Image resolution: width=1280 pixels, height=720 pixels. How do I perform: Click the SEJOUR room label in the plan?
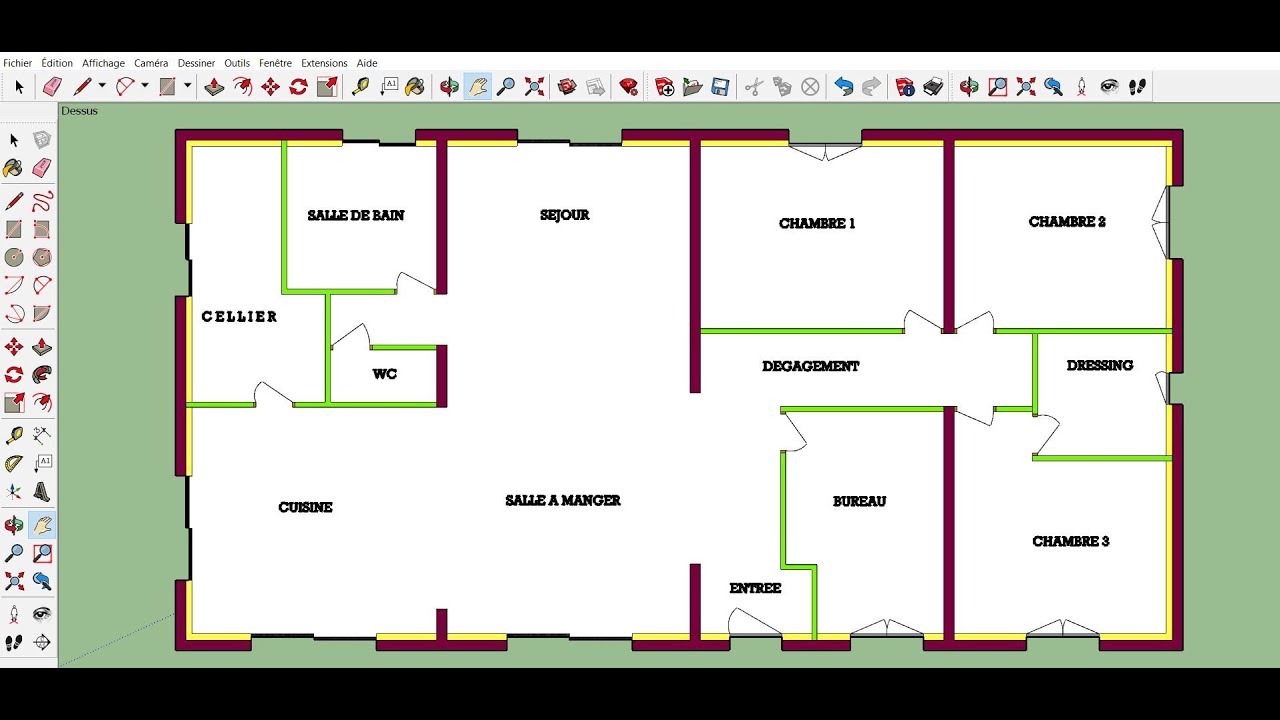564,215
